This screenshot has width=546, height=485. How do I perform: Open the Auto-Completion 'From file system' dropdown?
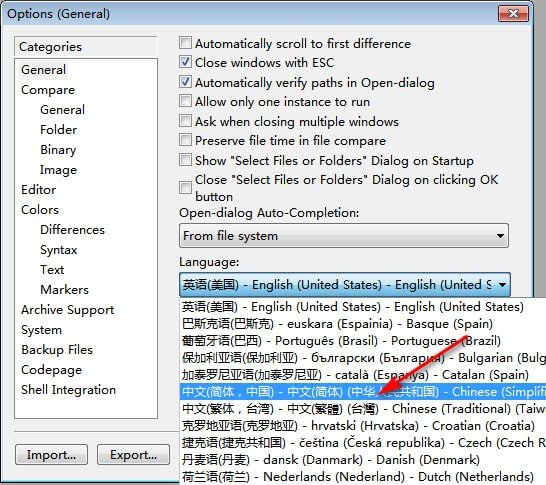[344, 236]
